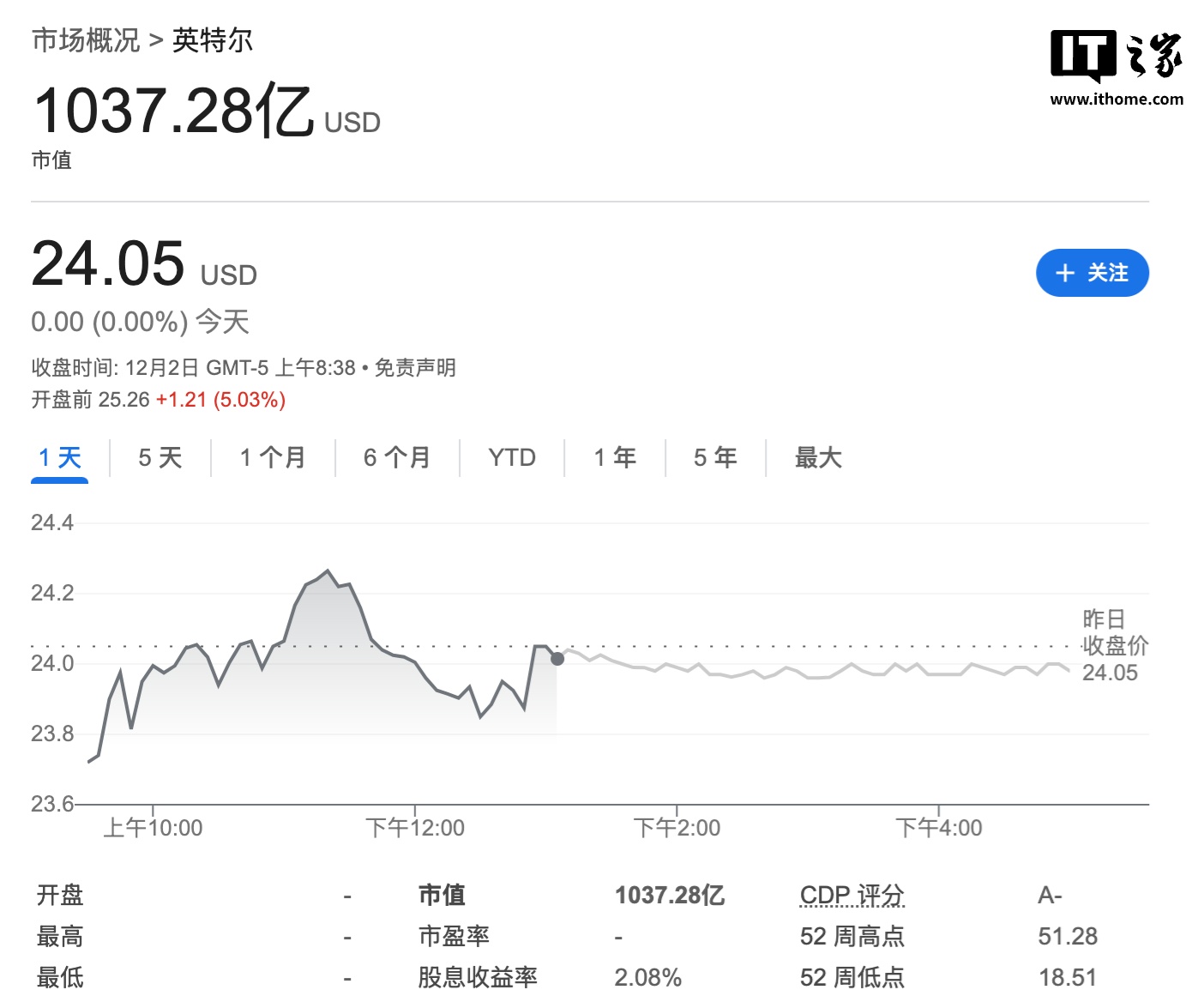Click the 52 周高点 label

852,937
